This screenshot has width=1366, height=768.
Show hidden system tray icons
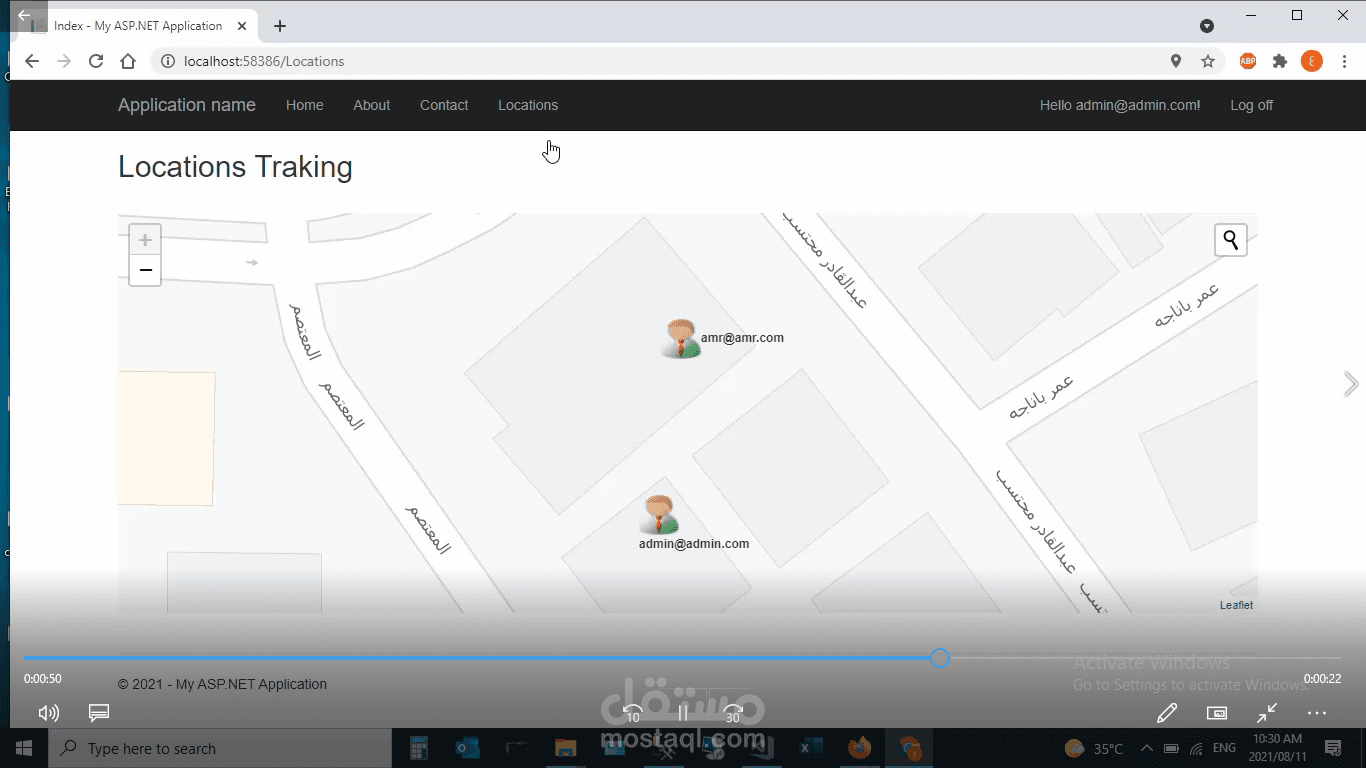coord(1145,748)
